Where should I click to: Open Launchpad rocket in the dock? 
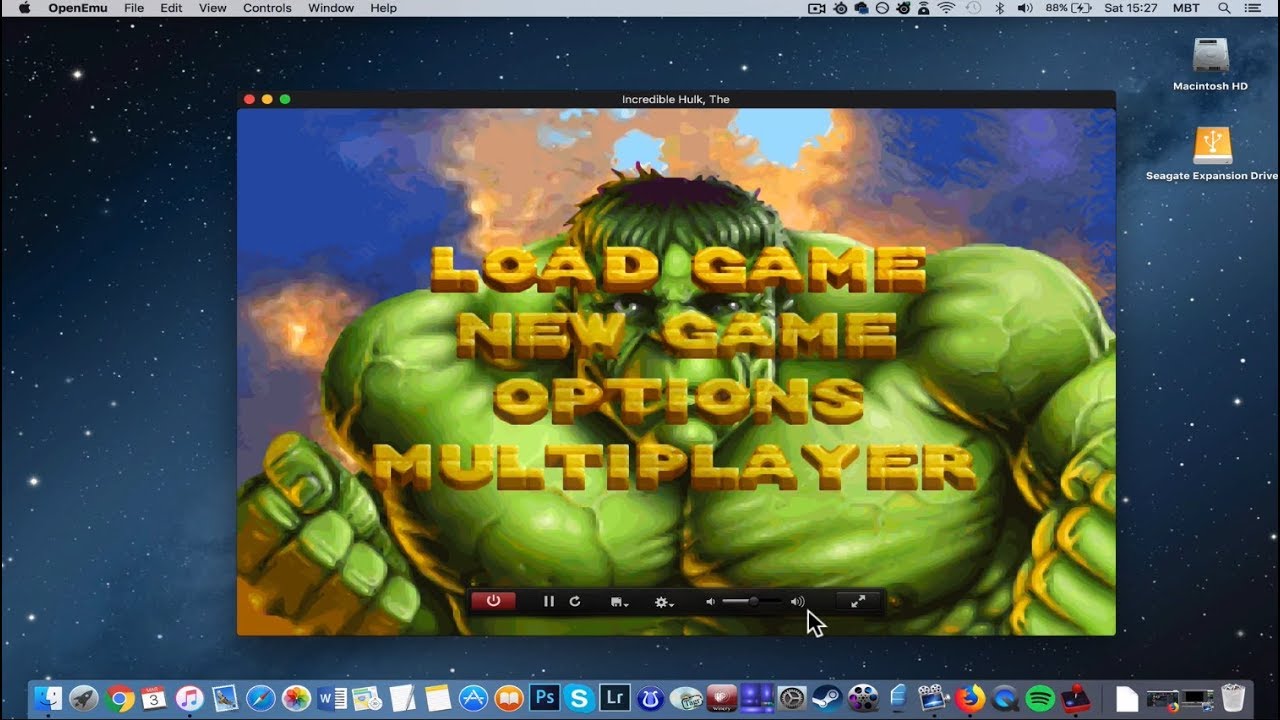pyautogui.click(x=84, y=698)
